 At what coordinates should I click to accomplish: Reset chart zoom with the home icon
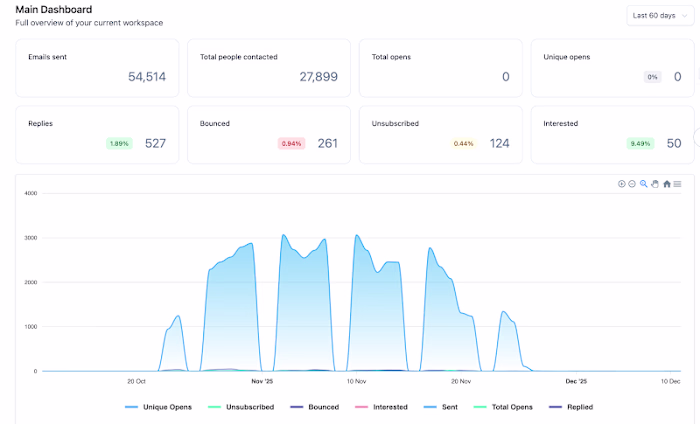667,184
